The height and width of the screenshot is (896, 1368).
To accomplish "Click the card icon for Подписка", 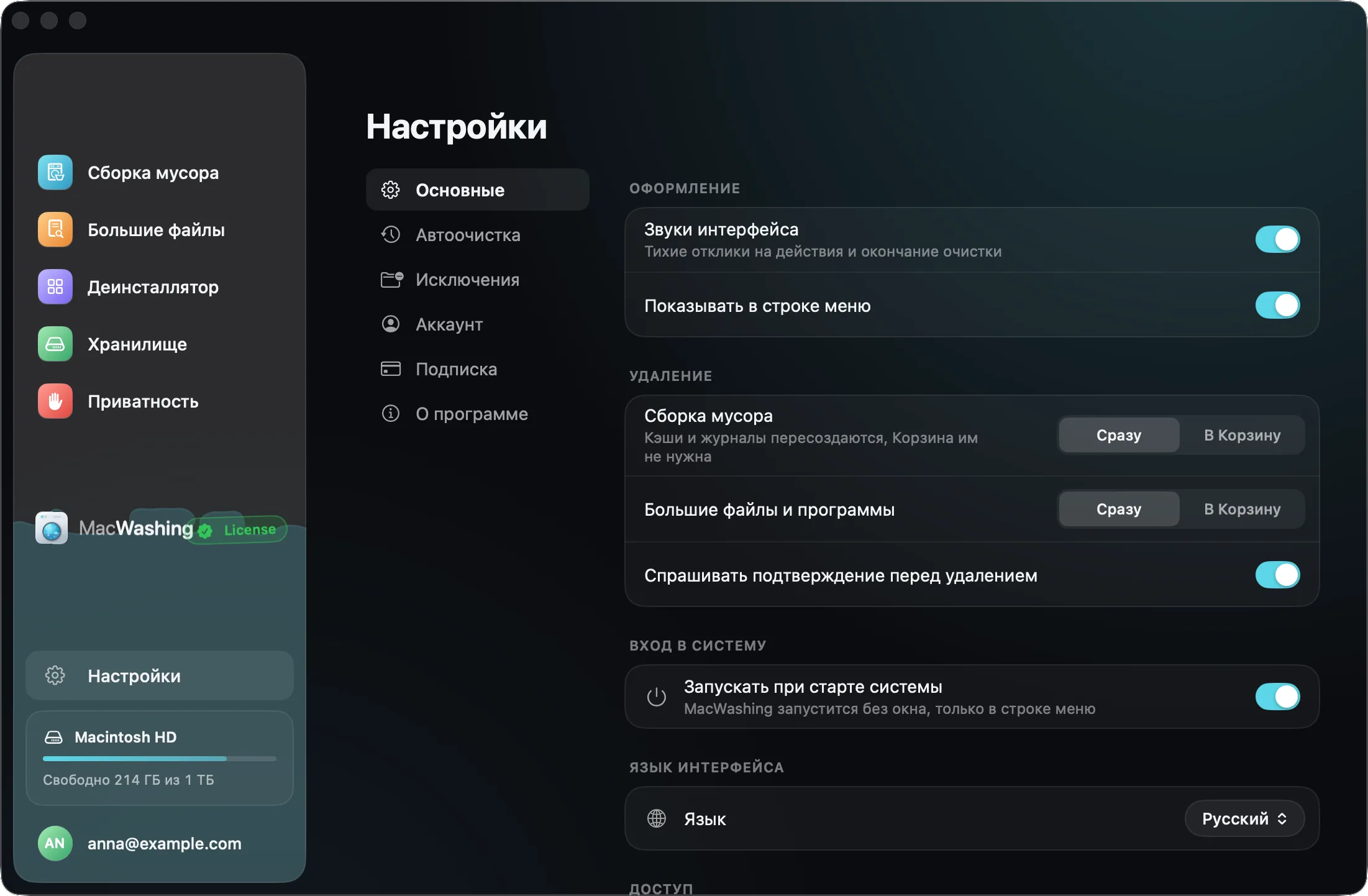I will (x=391, y=368).
